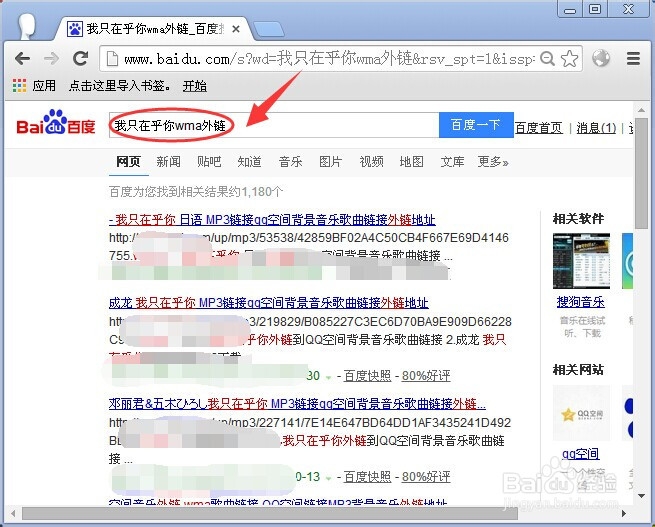The height and width of the screenshot is (527, 655).
Task: Click the 搜狗音乐 software thumbnail
Action: tap(581, 261)
